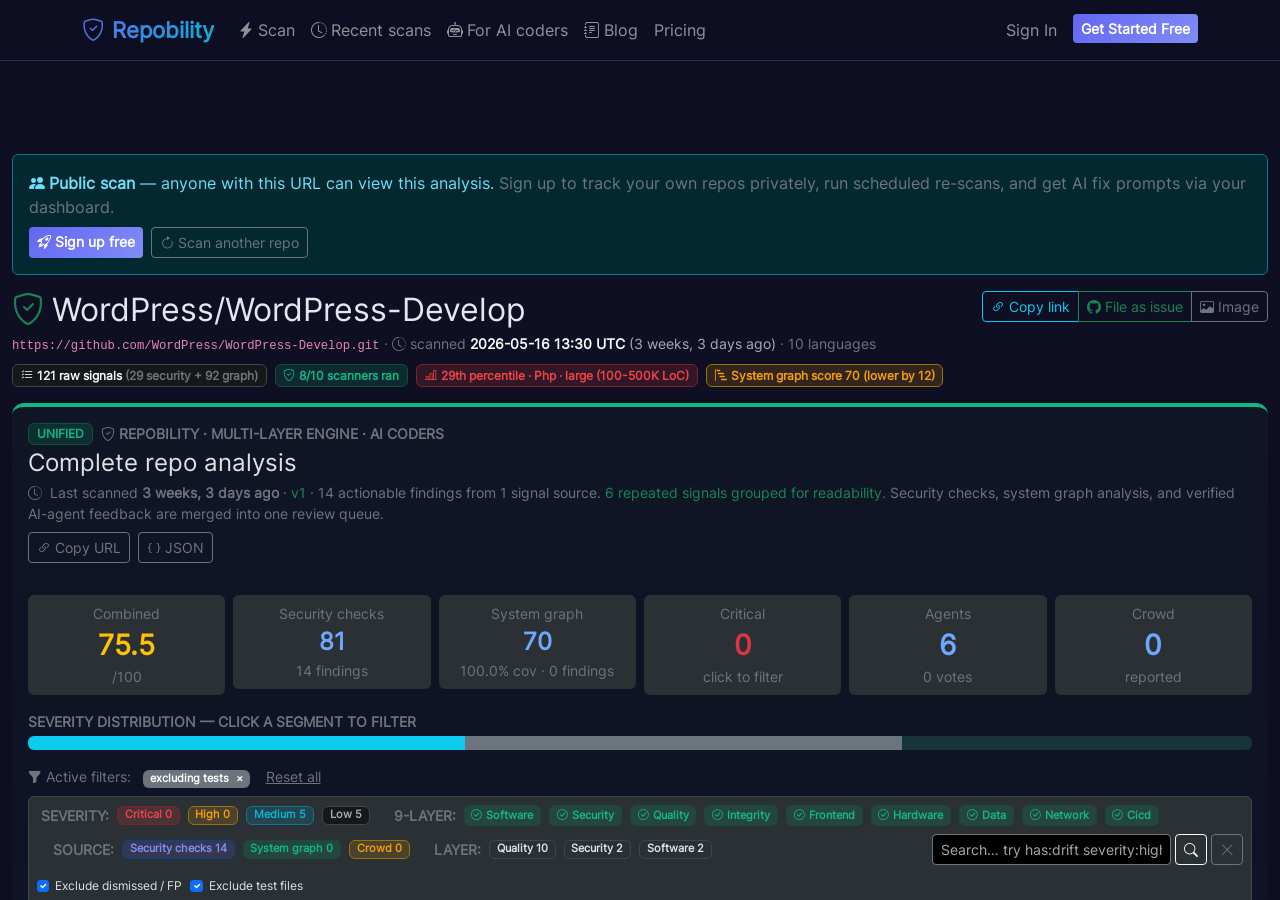The height and width of the screenshot is (900, 1280).
Task: Click the findings search input field
Action: 1051,850
